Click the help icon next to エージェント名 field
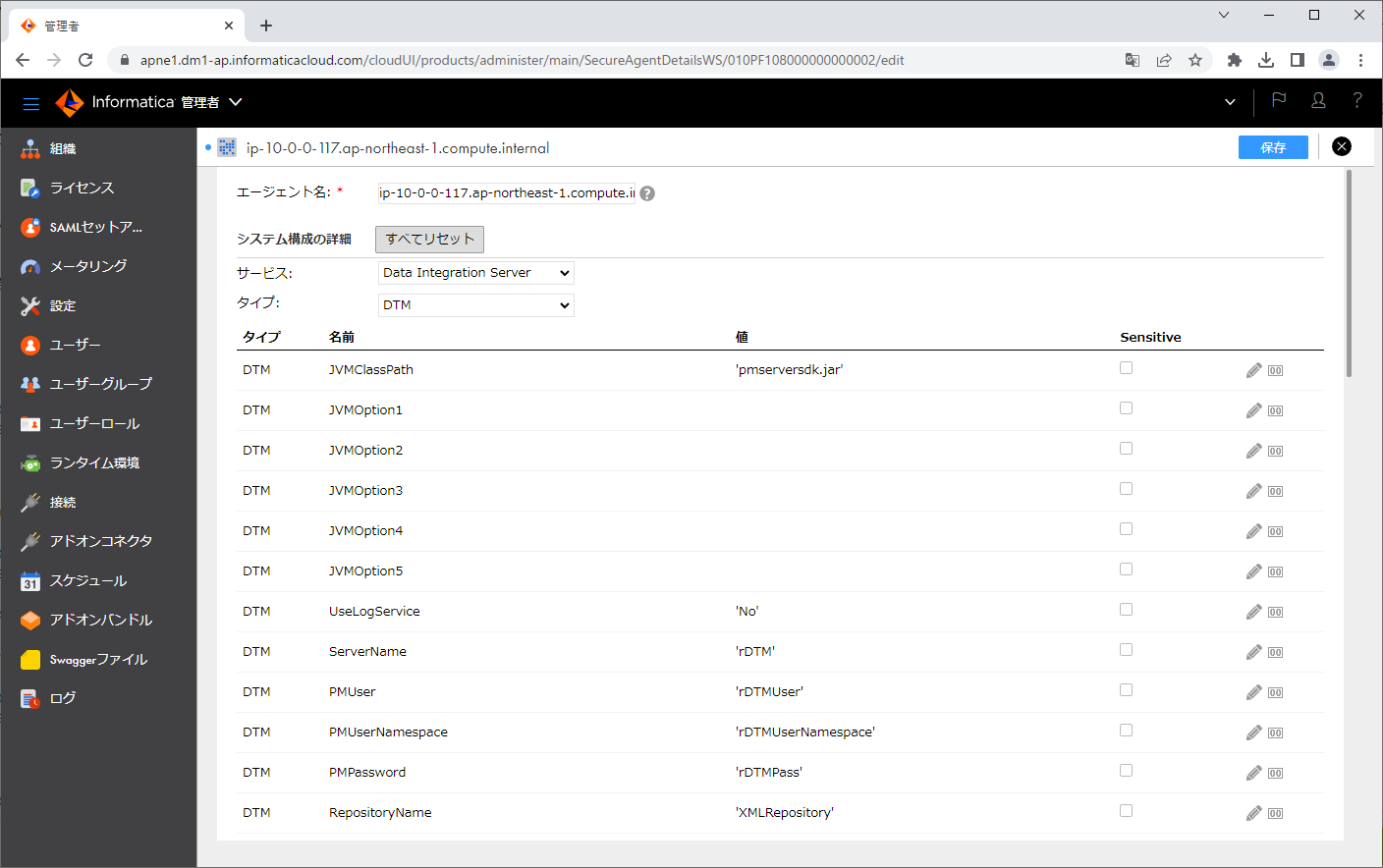This screenshot has height=868, width=1383. [647, 193]
